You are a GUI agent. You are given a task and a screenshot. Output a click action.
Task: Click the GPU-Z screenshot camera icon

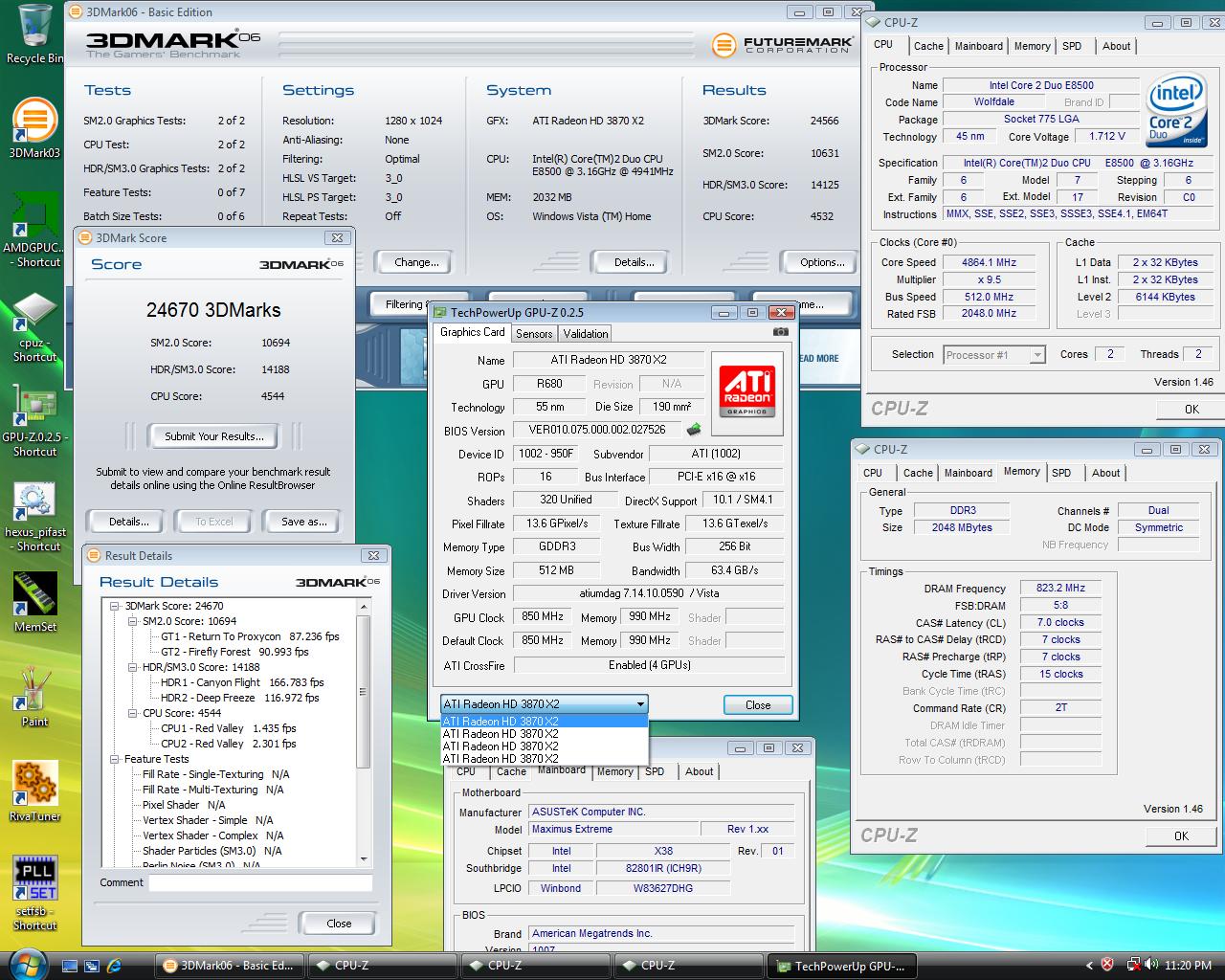point(781,332)
